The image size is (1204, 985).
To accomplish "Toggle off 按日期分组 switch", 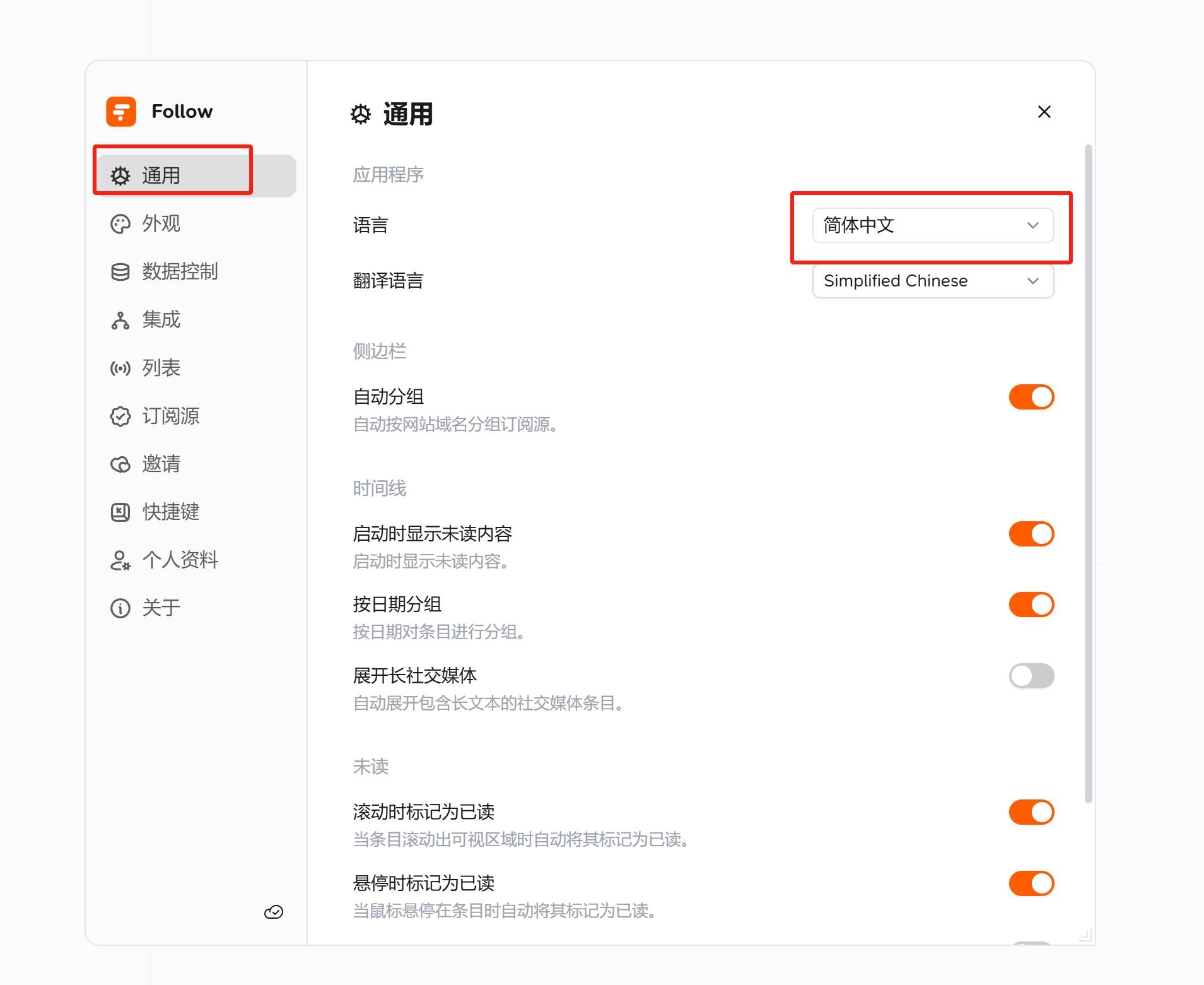I will click(1031, 604).
